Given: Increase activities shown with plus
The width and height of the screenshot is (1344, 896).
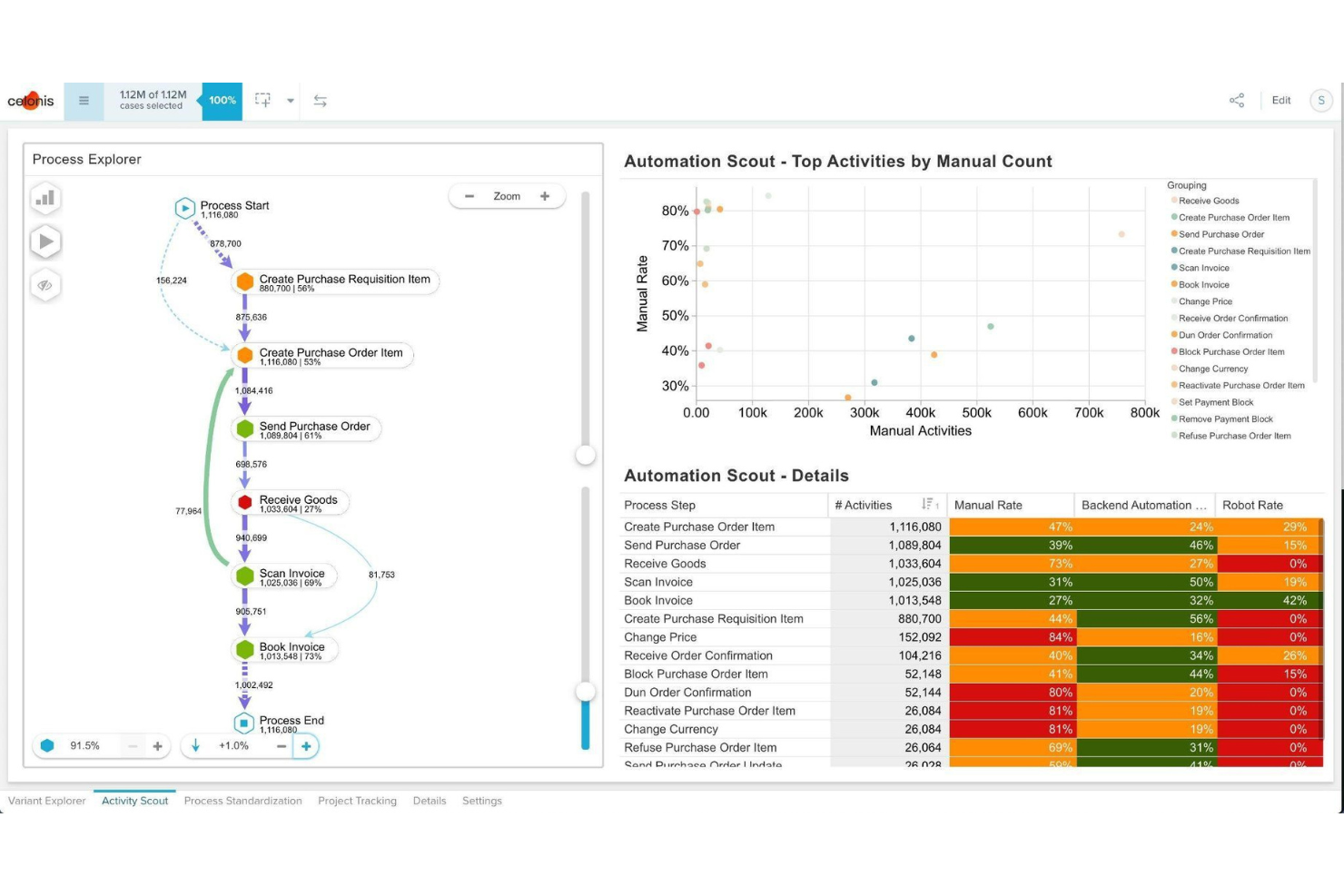Looking at the screenshot, I should click(158, 746).
